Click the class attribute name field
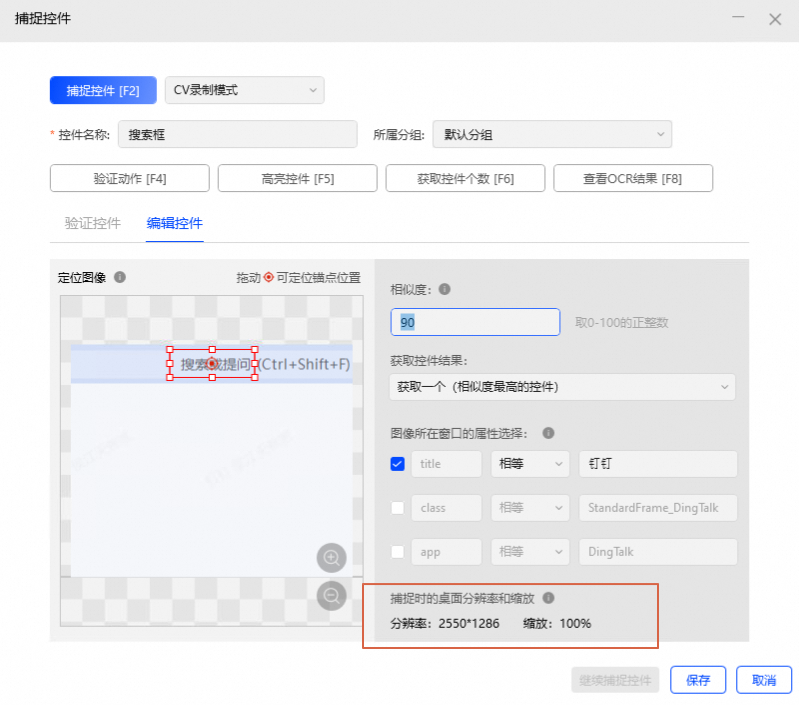The image size is (799, 705). (446, 508)
